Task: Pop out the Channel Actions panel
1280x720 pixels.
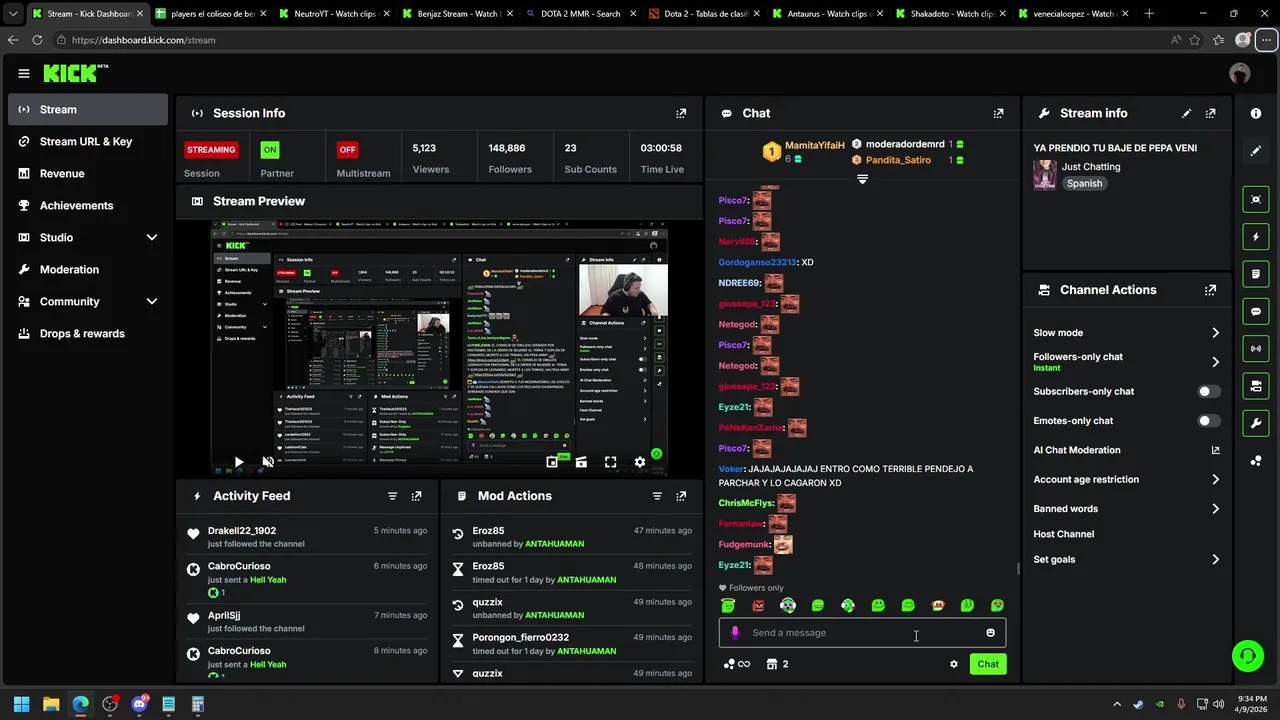Action: [1210, 290]
